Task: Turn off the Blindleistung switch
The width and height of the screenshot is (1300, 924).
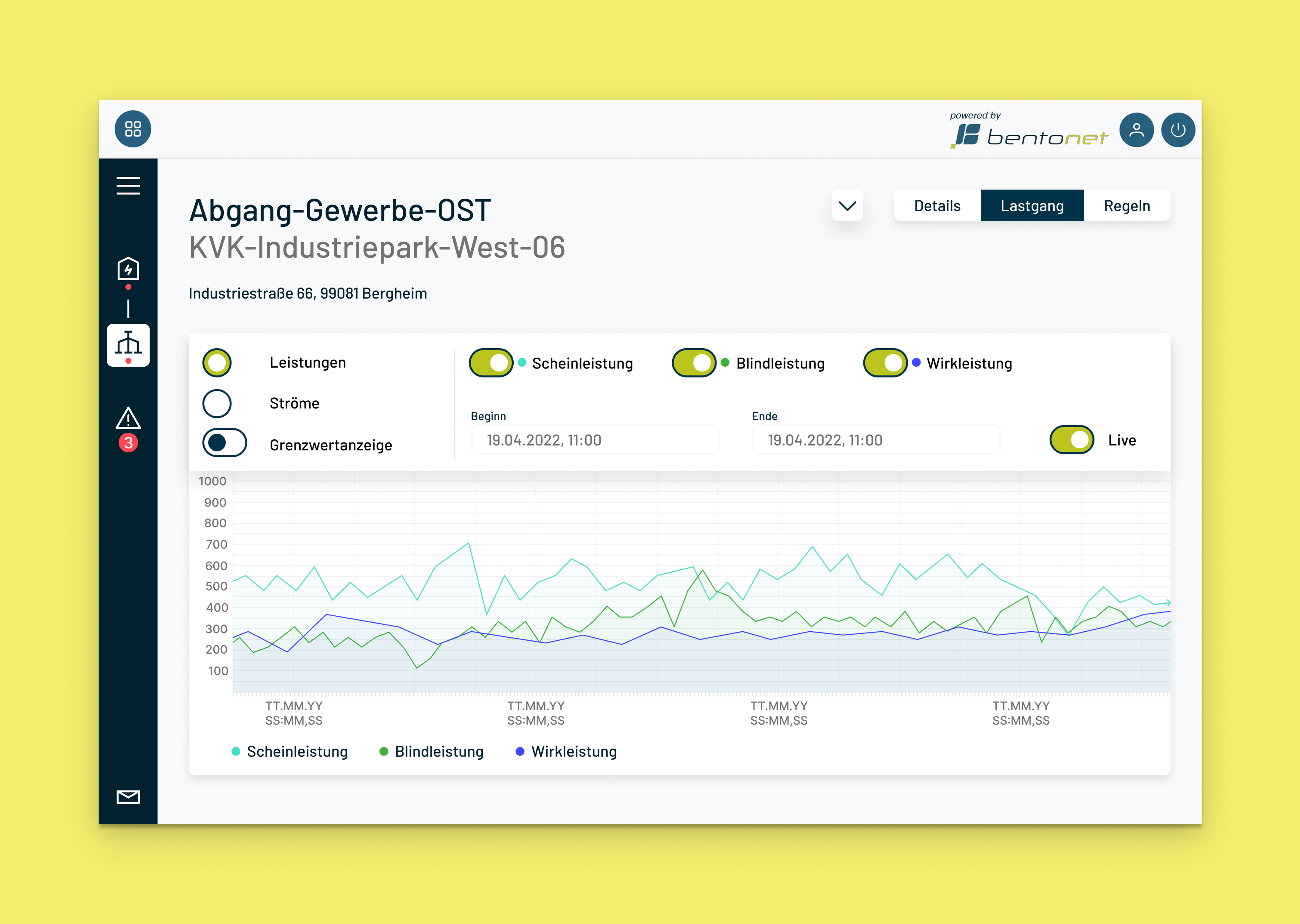Action: coord(693,363)
